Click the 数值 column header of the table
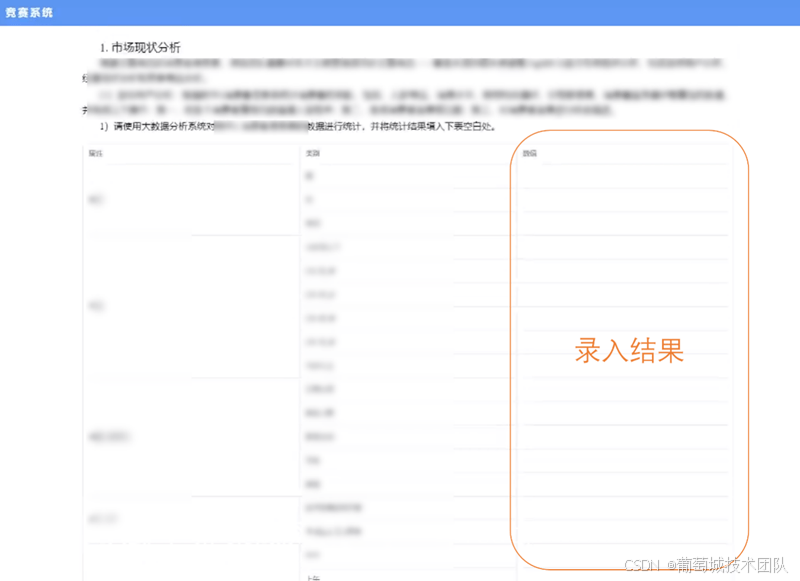Screen dimensions: 800x581 [x=530, y=153]
